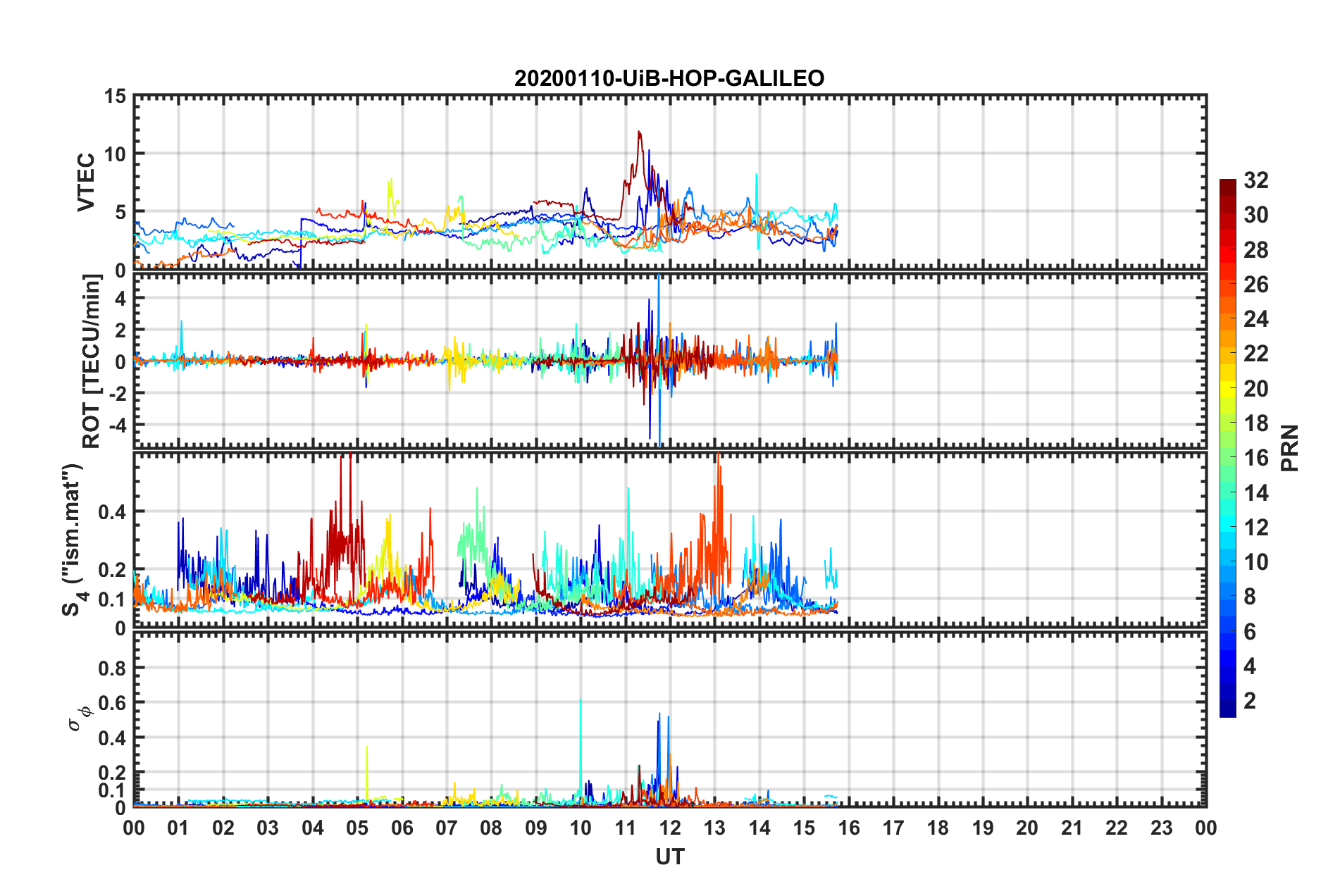1340x896 pixels.
Task: Click the PRN colorbar
Action: coord(1227,448)
